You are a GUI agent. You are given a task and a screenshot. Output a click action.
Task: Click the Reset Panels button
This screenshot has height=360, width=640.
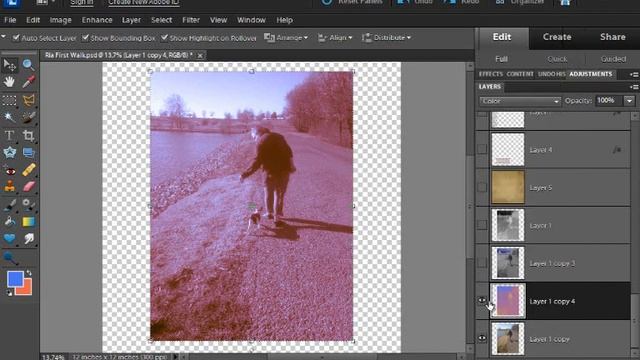point(353,2)
